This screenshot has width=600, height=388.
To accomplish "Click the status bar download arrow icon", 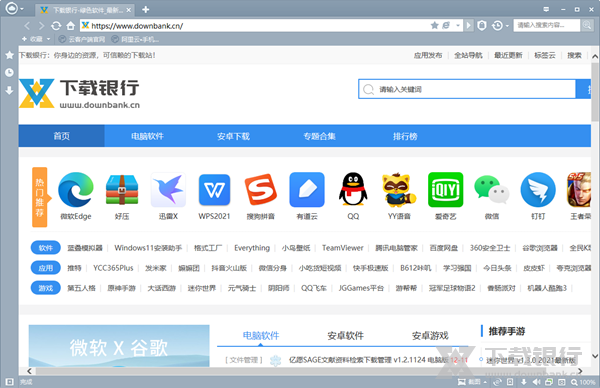I will 523,382.
